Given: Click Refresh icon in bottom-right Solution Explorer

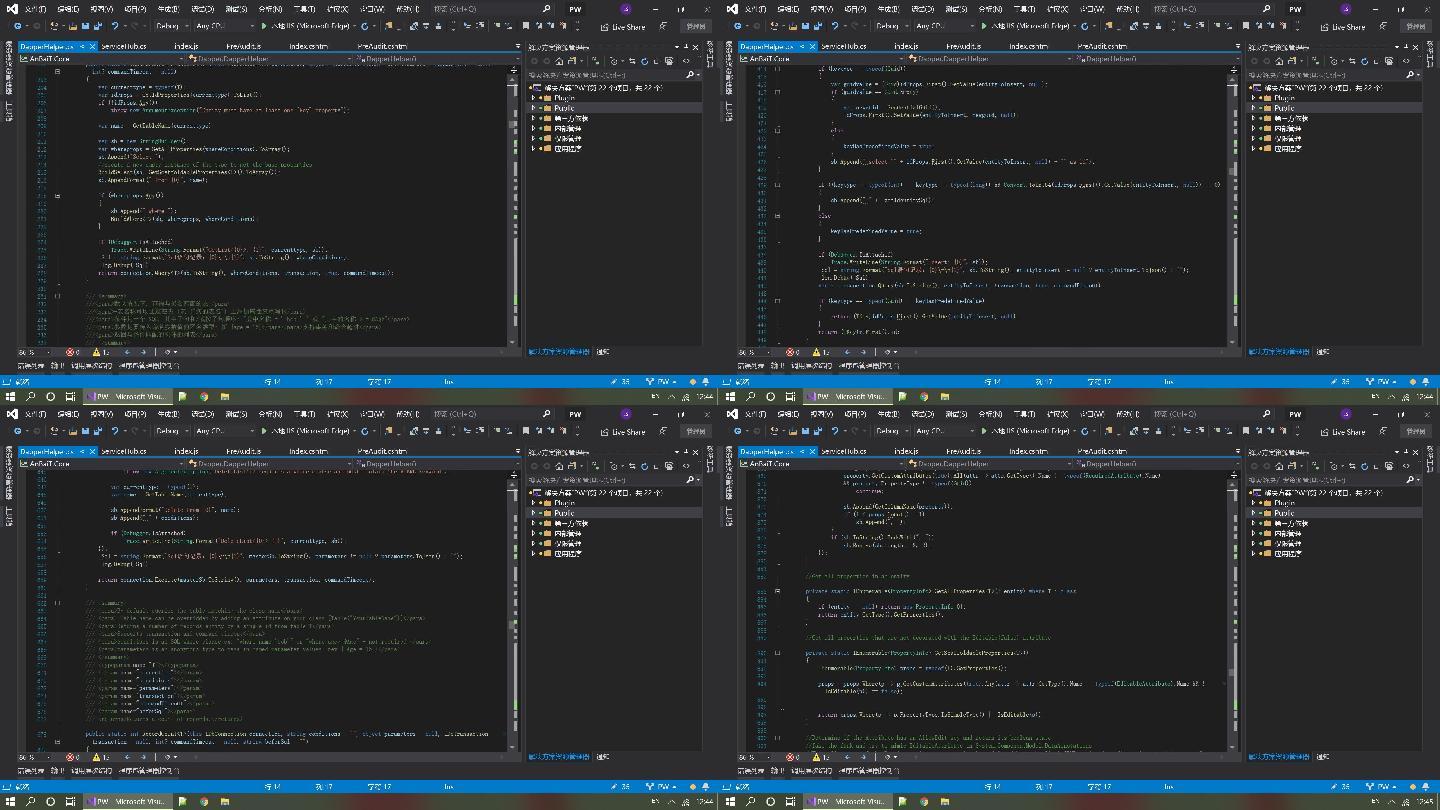Looking at the screenshot, I should tap(1364, 466).
